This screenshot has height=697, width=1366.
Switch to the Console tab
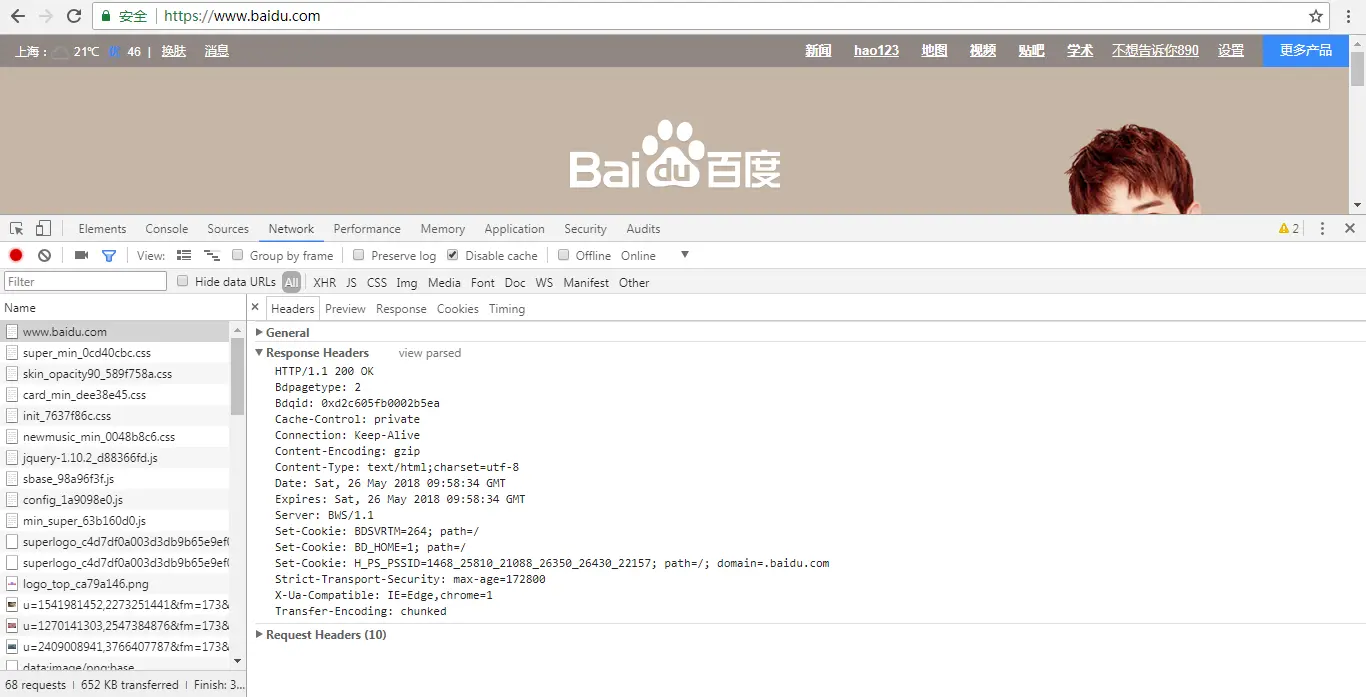167,229
